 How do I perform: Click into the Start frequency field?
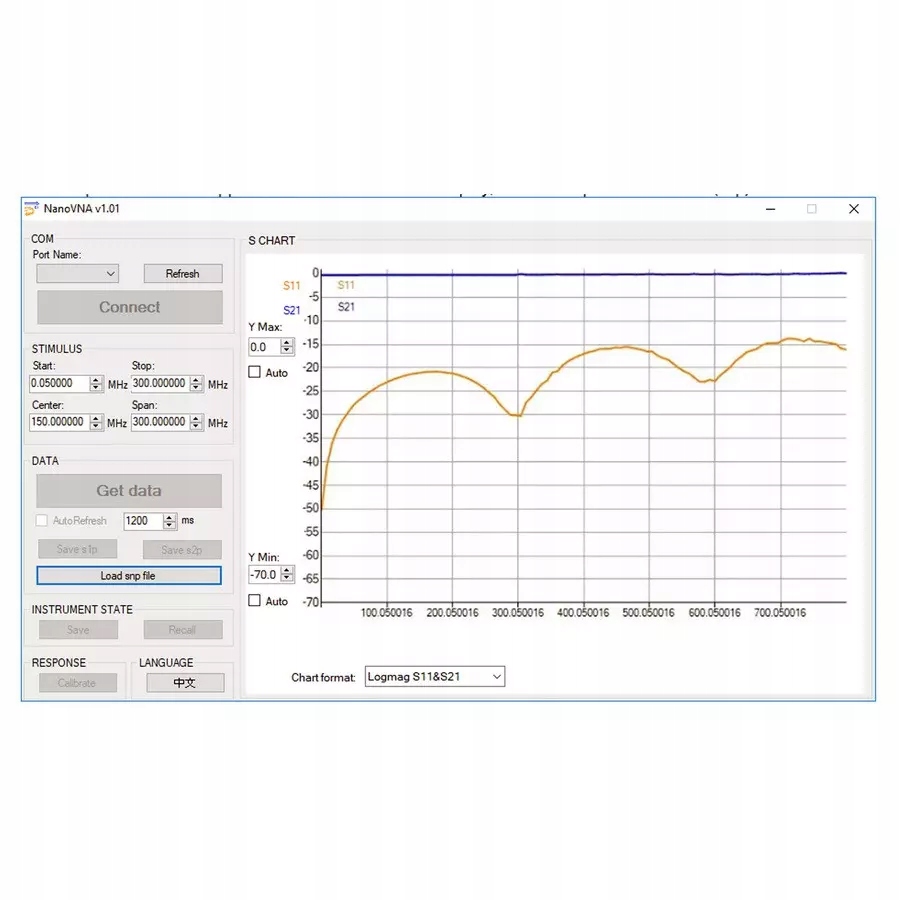click(x=60, y=383)
